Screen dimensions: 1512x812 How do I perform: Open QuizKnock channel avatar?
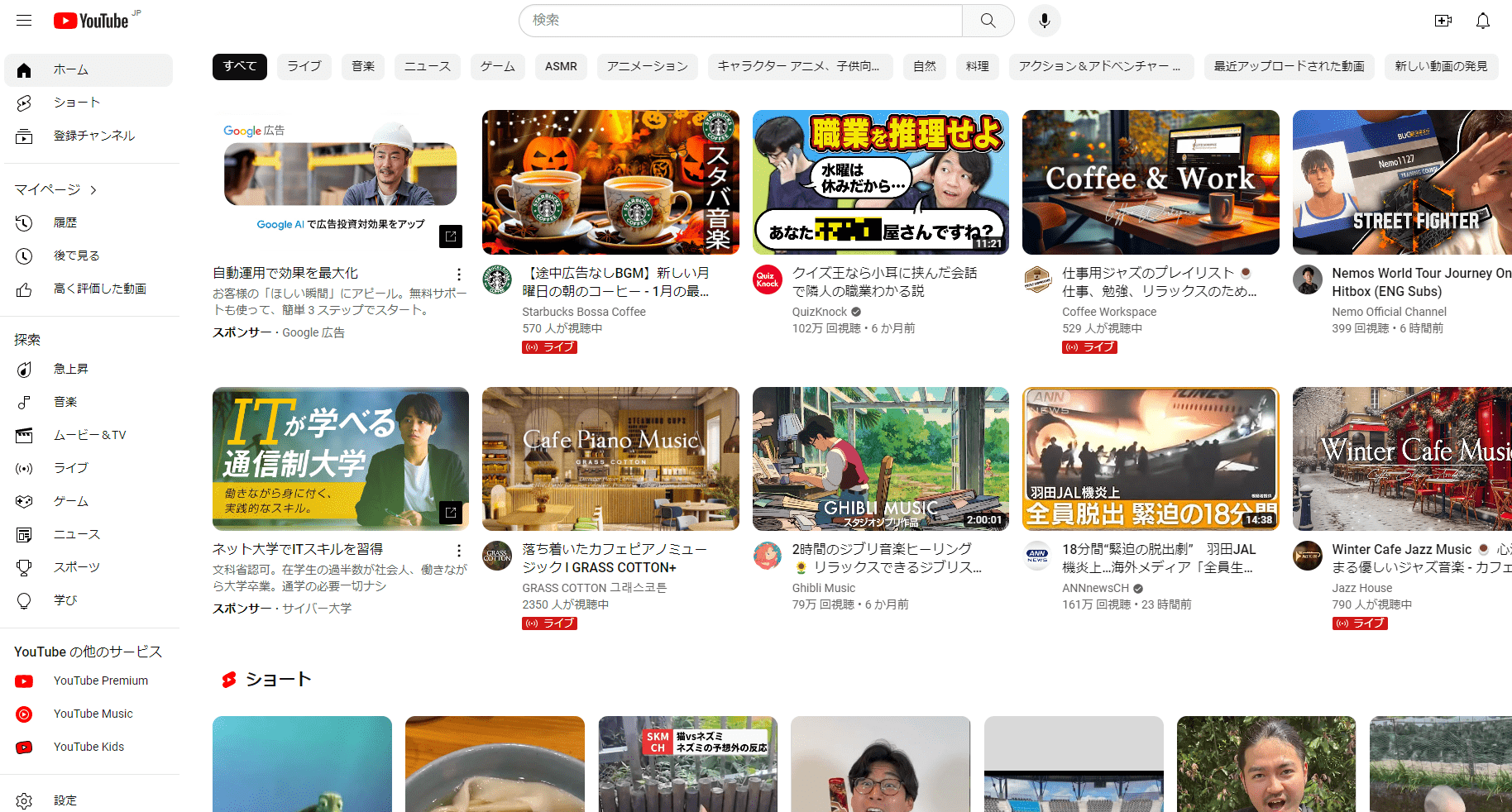coord(768,279)
